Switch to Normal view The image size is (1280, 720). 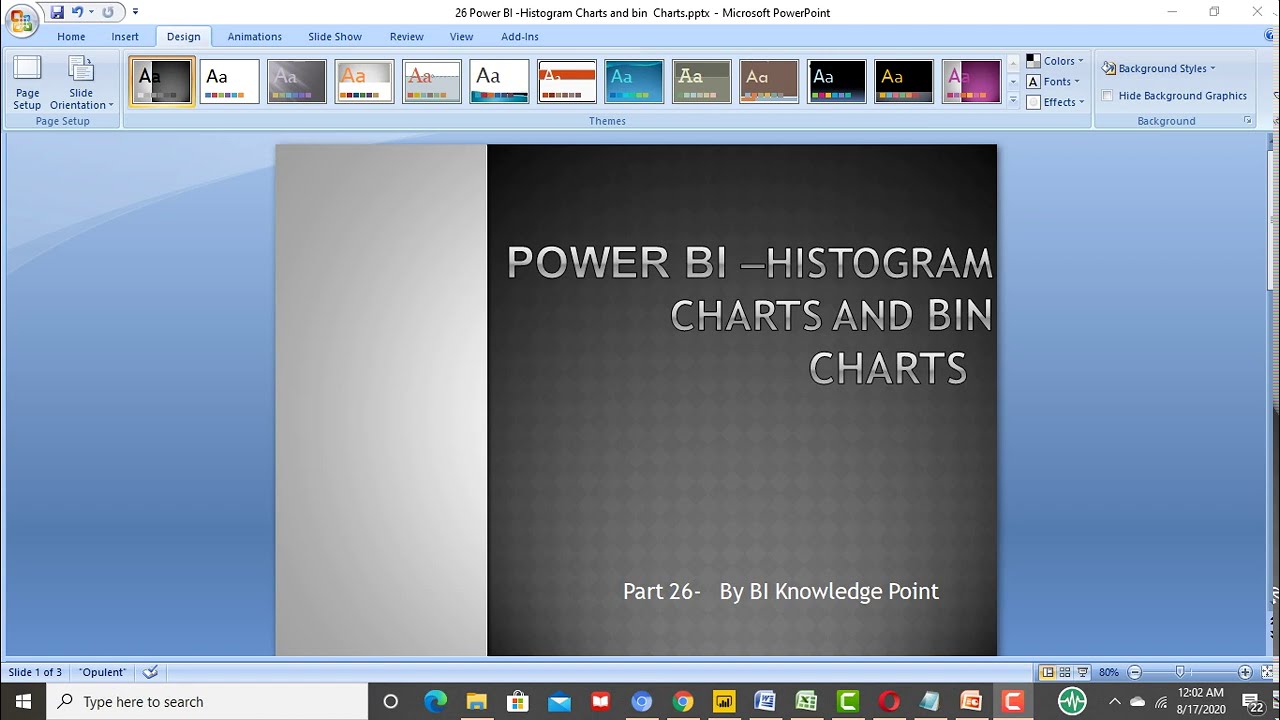click(x=1047, y=672)
